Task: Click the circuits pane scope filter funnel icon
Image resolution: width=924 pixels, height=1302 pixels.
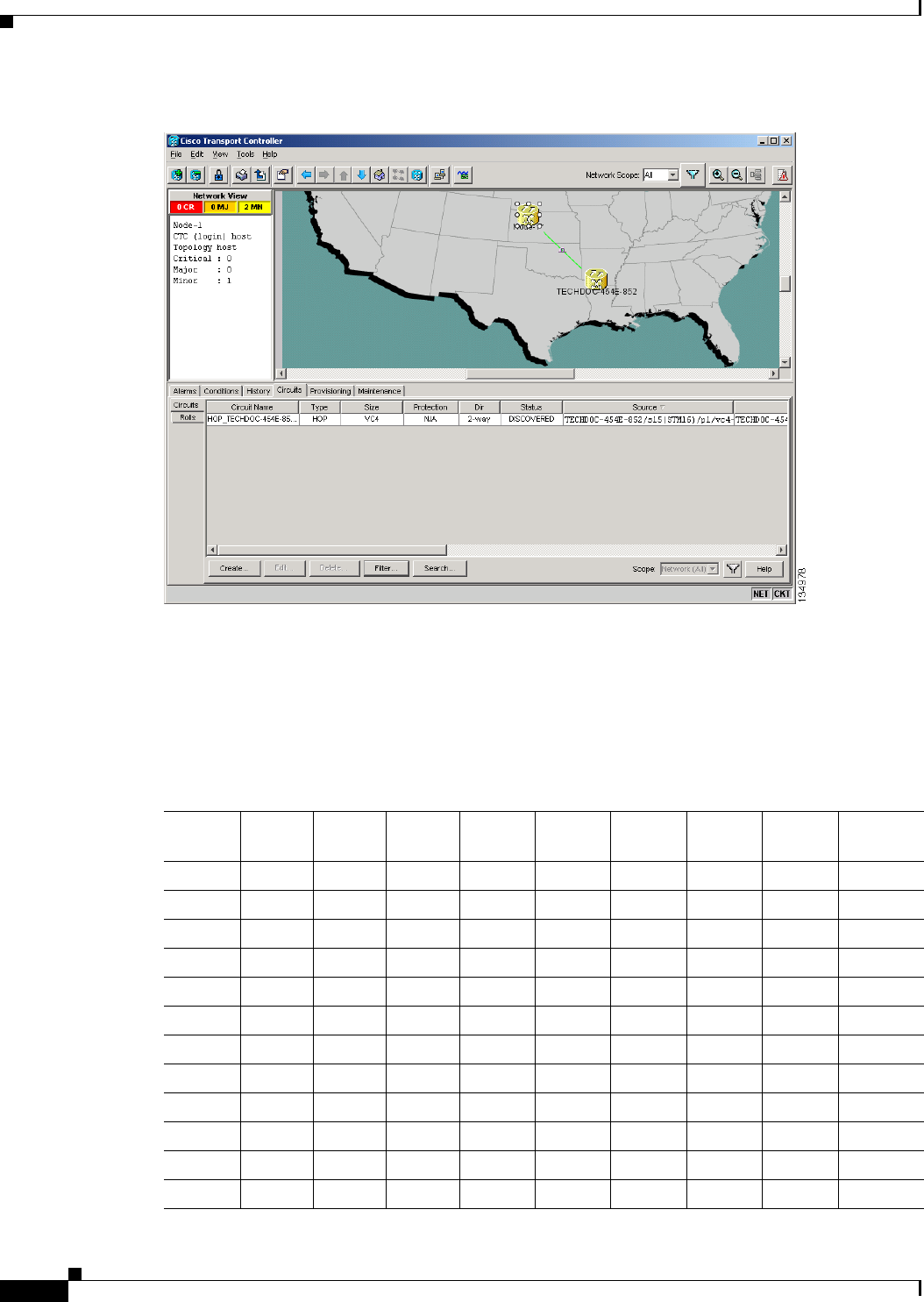Action: click(733, 569)
